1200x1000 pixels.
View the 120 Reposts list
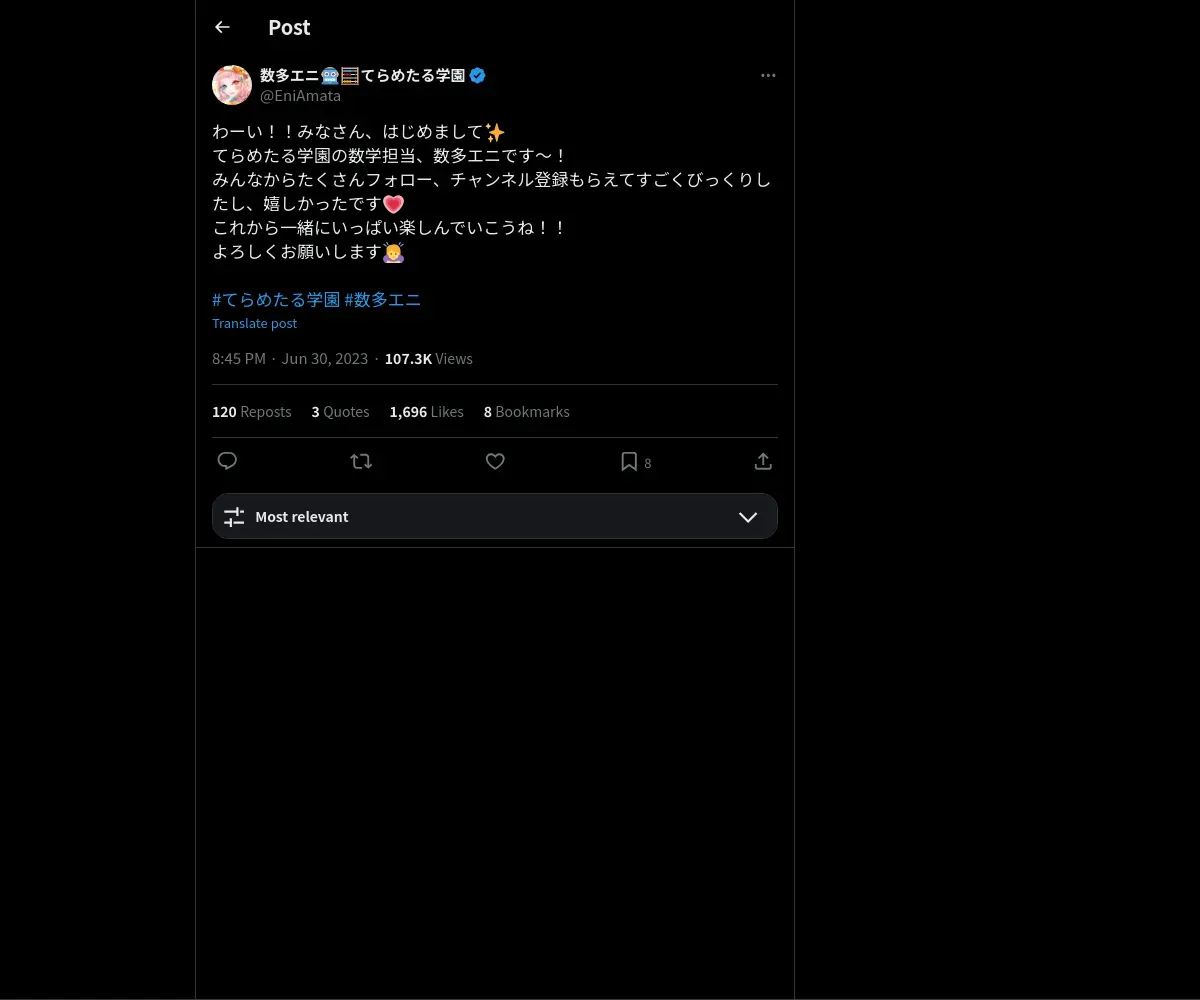click(252, 412)
